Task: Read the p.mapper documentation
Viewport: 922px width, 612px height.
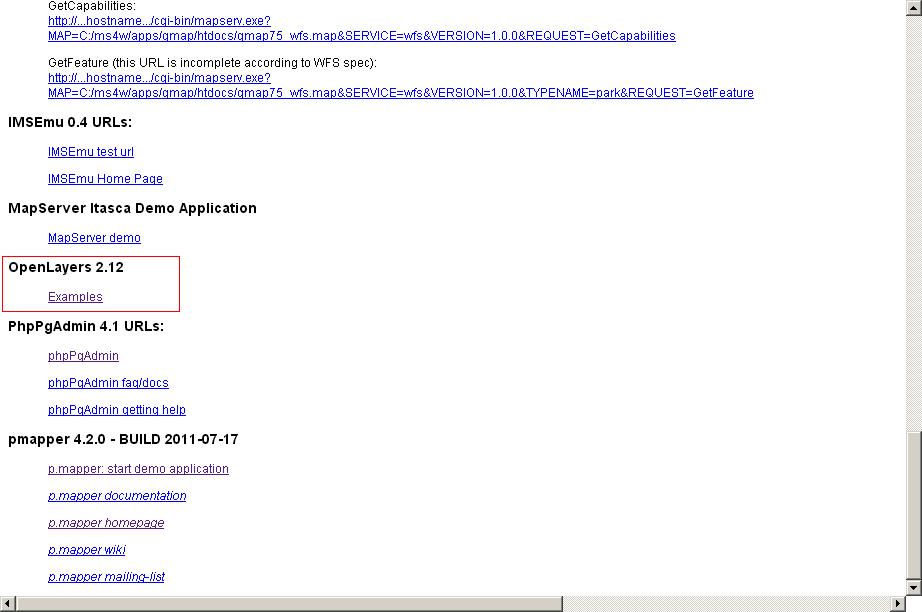Action: coord(117,496)
